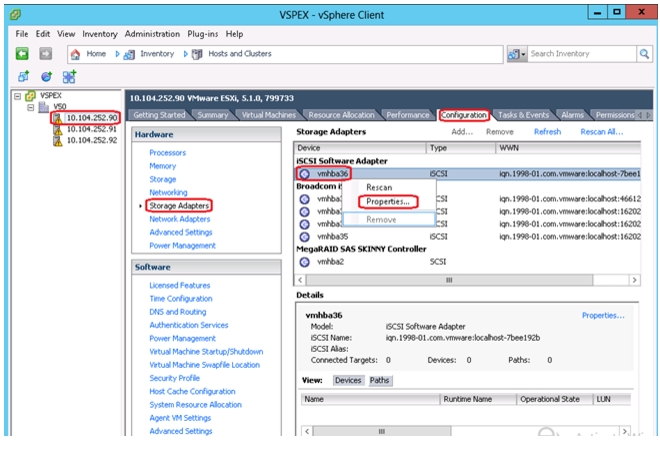Click the Home house icon
This screenshot has height=450, width=660.
click(x=75, y=54)
